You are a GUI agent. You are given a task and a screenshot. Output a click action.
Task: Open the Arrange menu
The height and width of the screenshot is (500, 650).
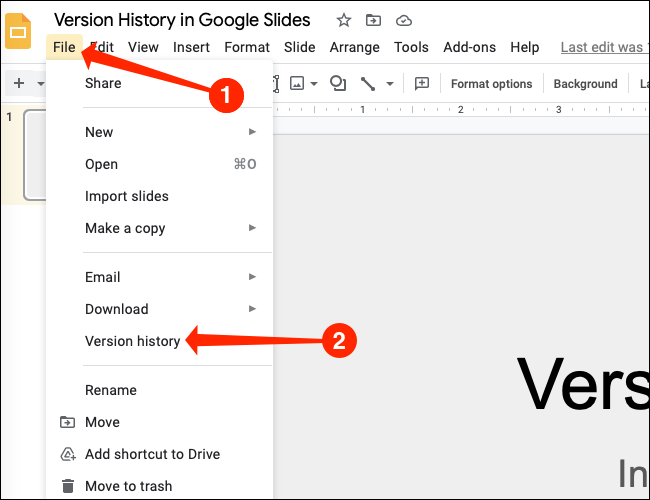click(x=354, y=47)
